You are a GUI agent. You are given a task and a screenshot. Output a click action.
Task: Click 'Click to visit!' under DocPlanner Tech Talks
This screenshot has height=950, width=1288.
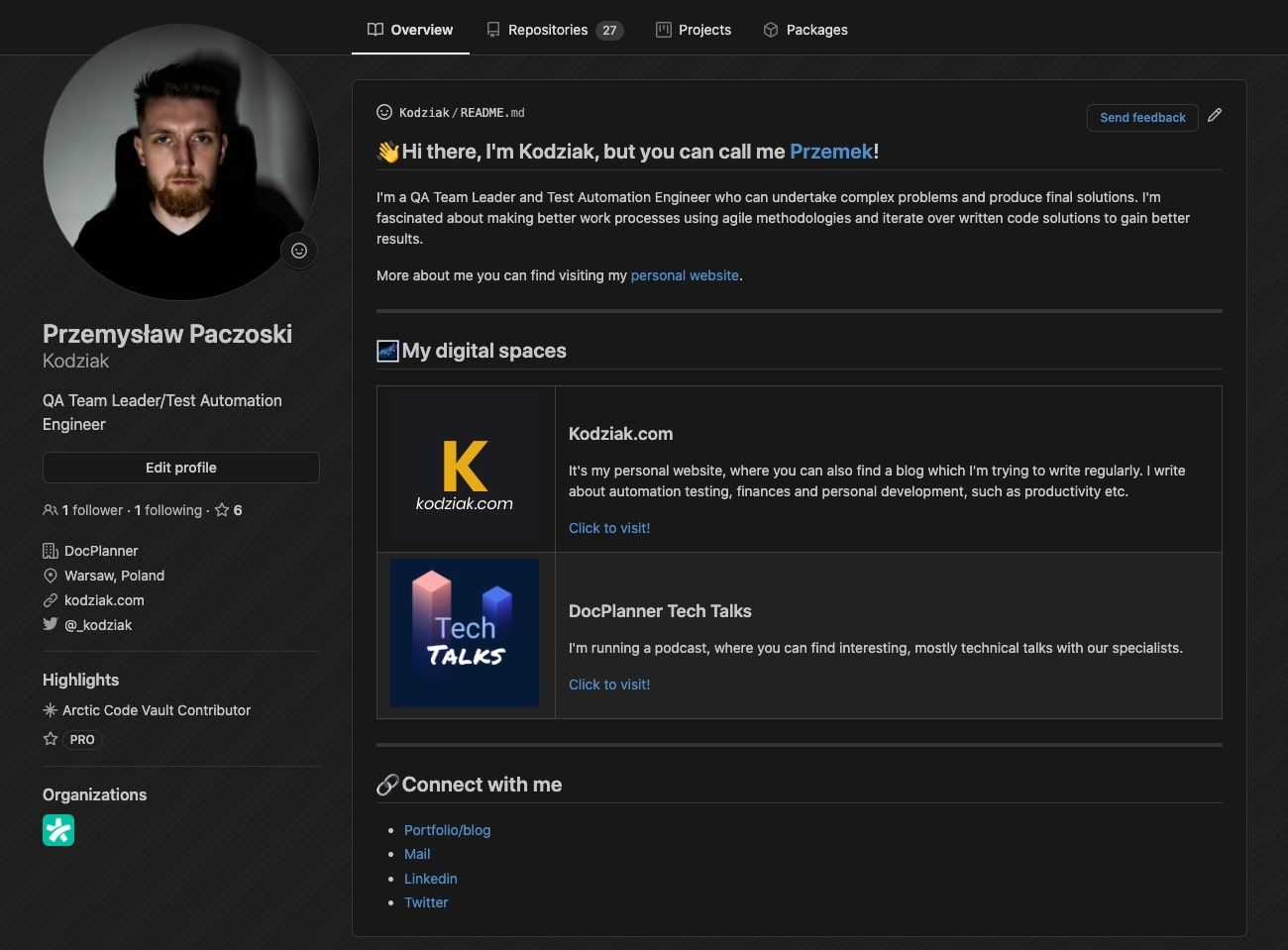coord(609,685)
